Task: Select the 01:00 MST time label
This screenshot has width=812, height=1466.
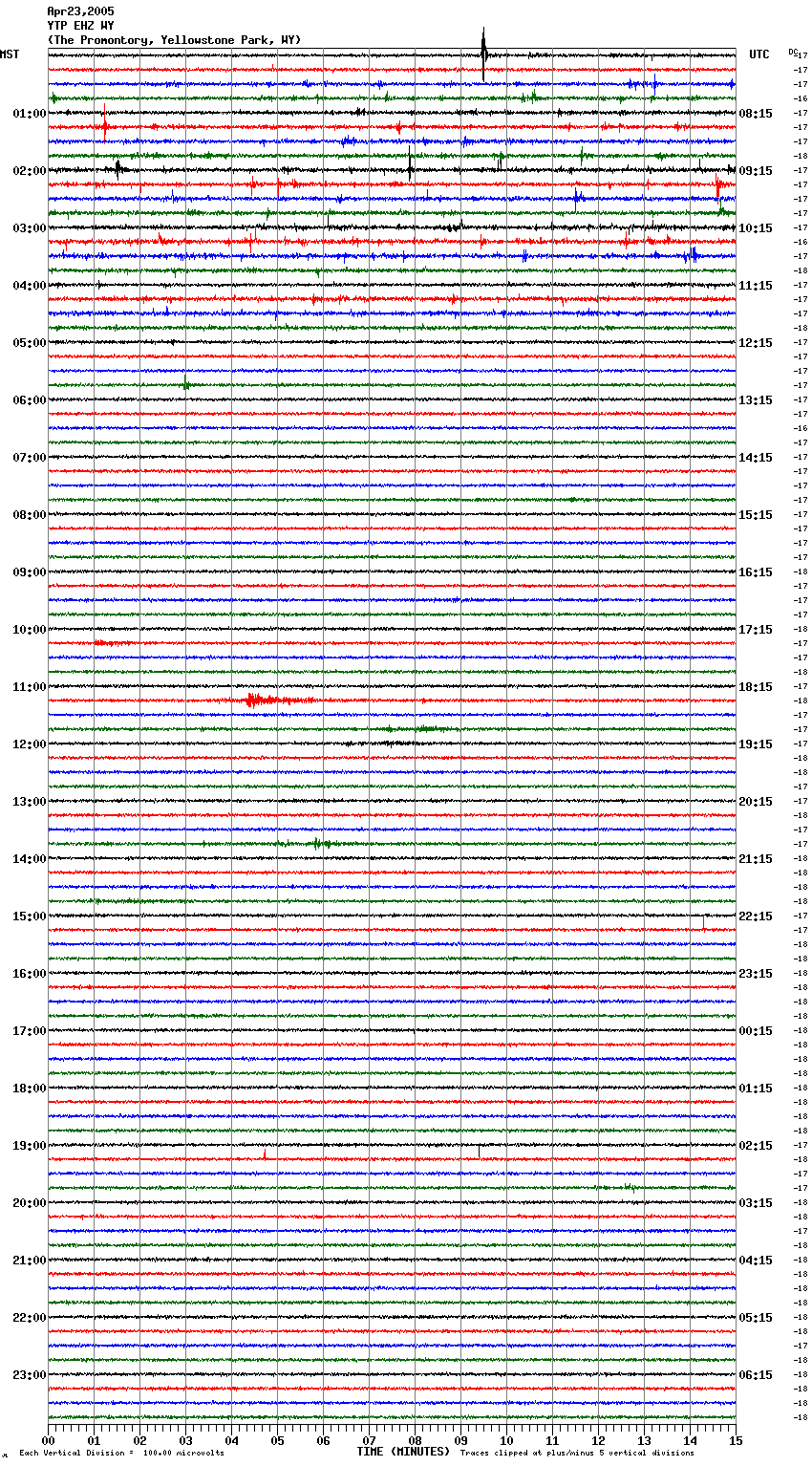Action: pos(30,114)
